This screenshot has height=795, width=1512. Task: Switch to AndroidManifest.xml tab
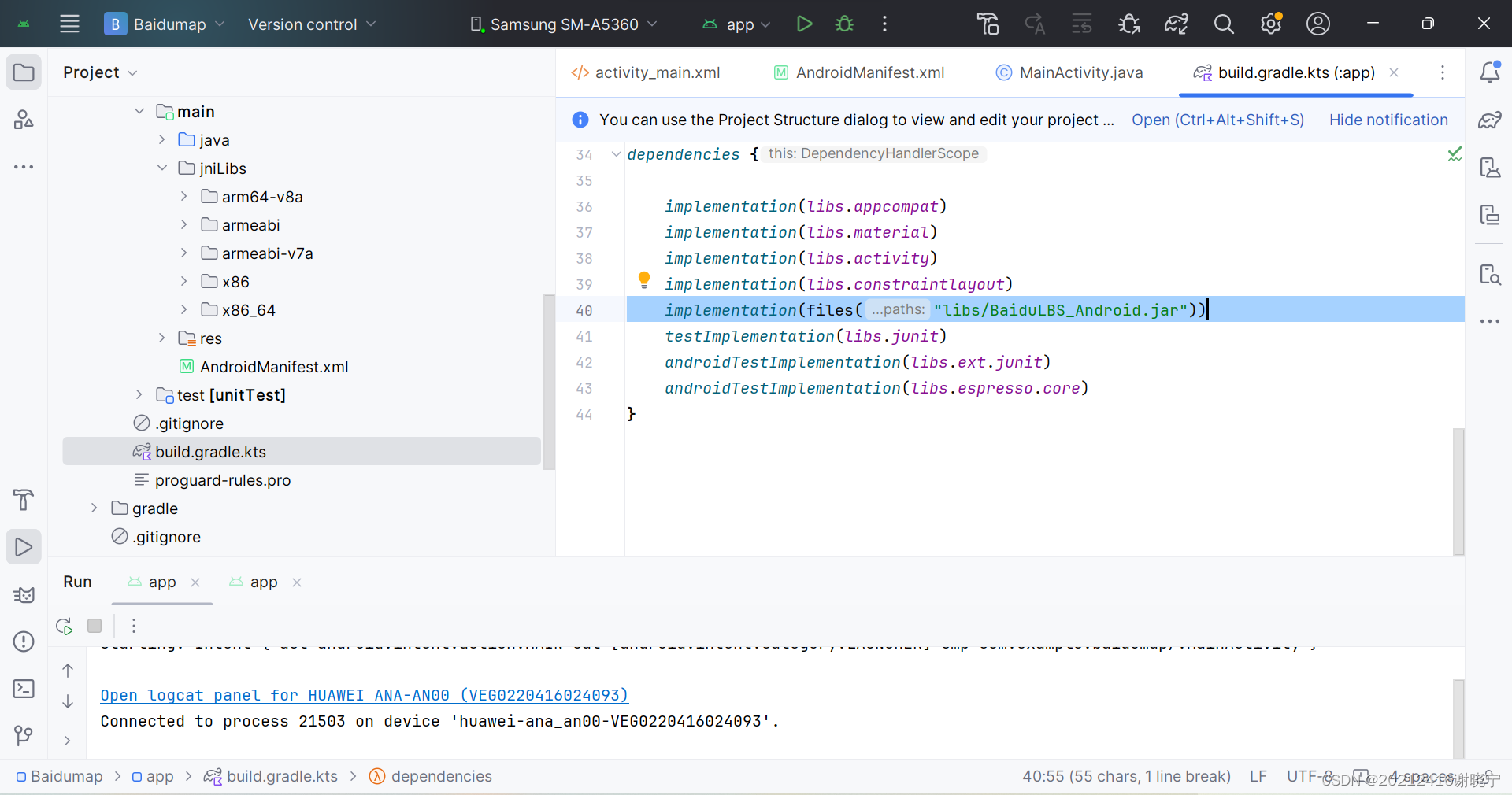(x=859, y=72)
